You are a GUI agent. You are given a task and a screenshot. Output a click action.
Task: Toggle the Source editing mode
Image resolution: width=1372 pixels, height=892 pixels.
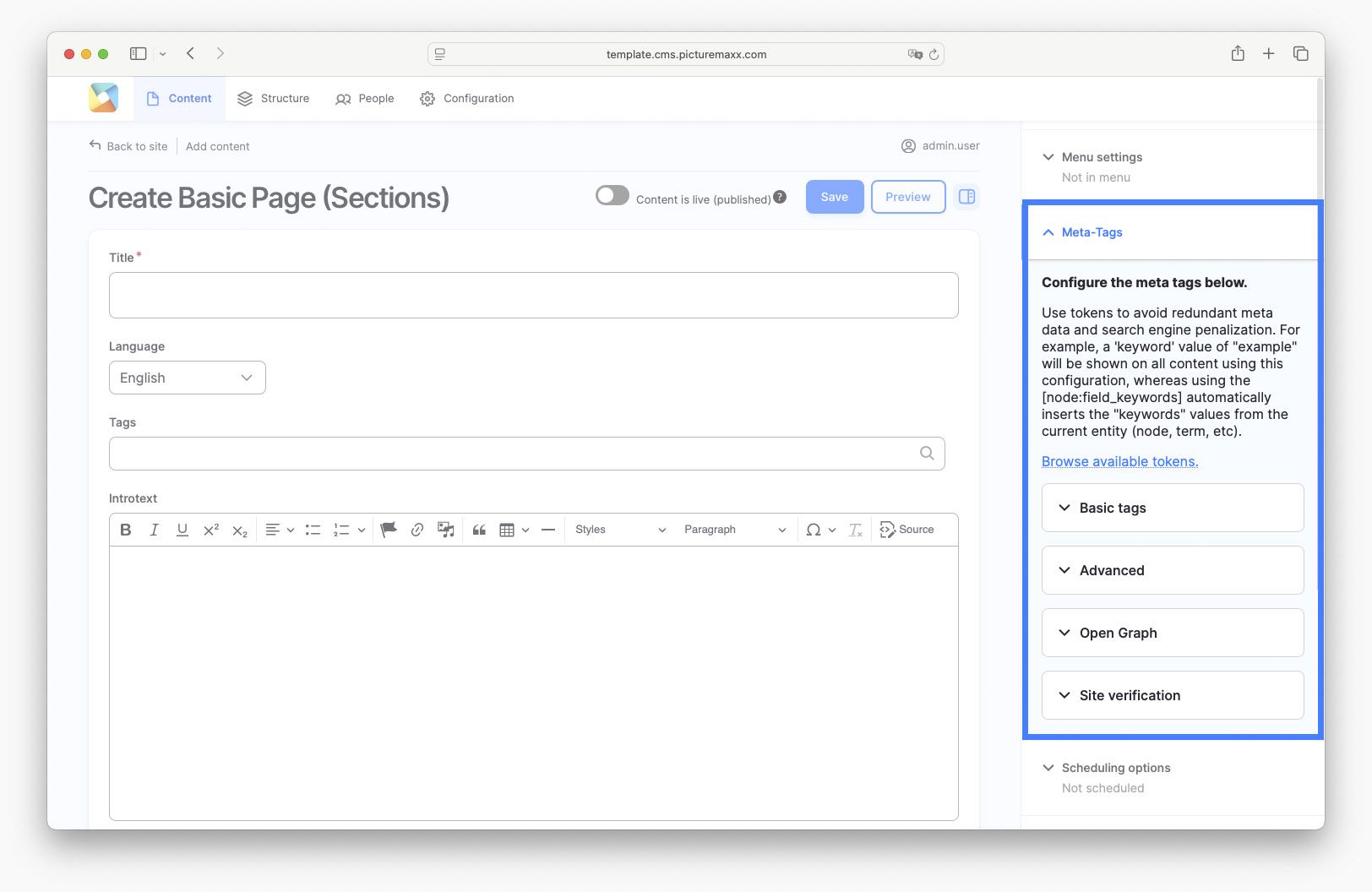point(906,530)
